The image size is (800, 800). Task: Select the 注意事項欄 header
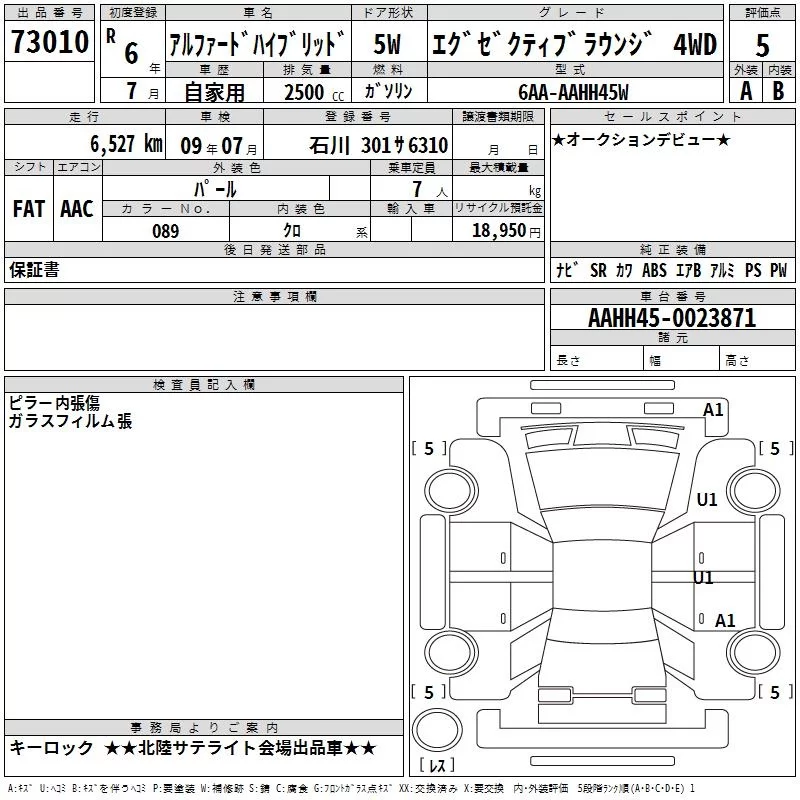(274, 296)
